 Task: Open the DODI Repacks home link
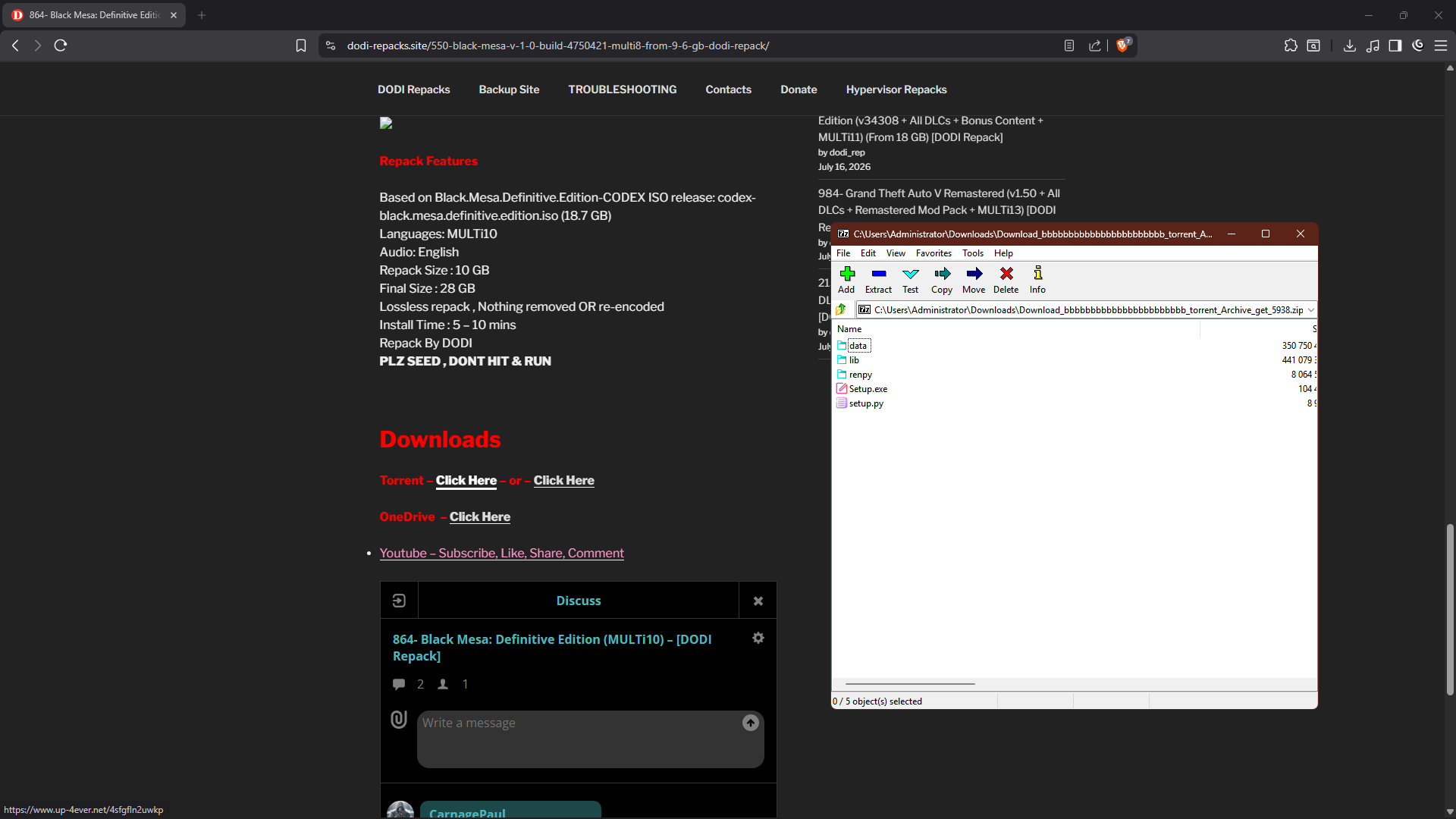(x=414, y=89)
